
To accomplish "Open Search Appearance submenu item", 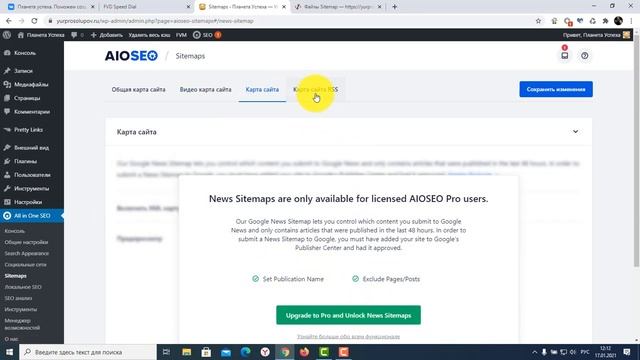I will [27, 253].
